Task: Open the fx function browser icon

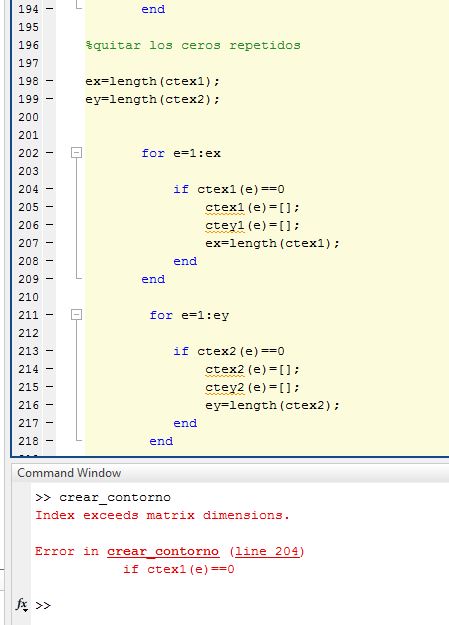Action: click(x=22, y=605)
